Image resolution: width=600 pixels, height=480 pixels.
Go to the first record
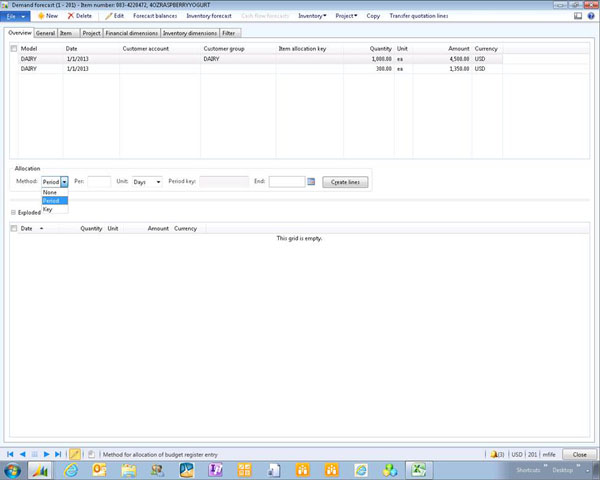click(10, 454)
